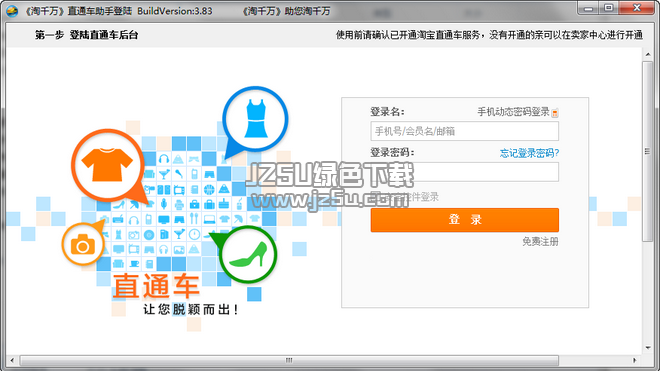
Task: Focus the 手机号/会员名/邮箱 login name field
Action: tap(465, 131)
